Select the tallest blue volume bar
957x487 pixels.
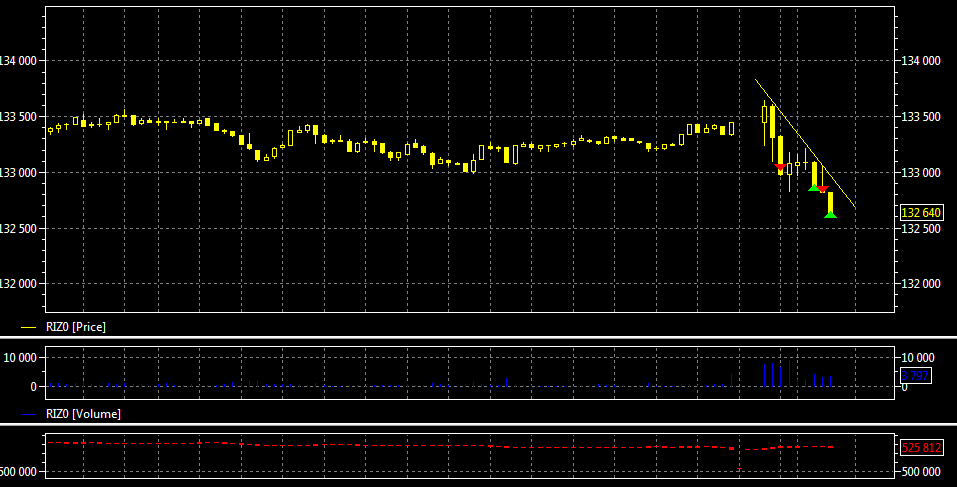click(x=789, y=373)
